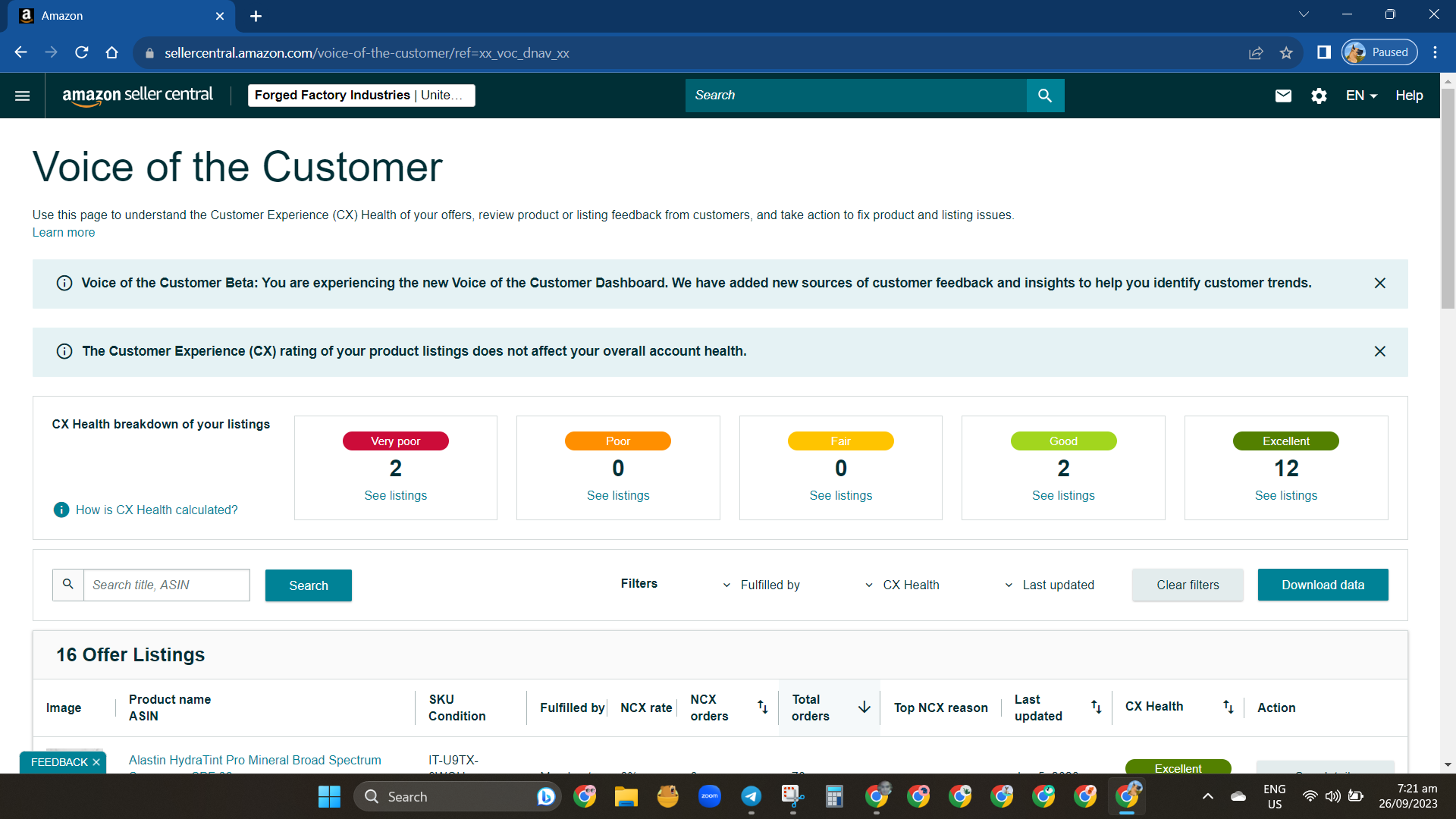
Task: Click the magnifier icon in title ASIN search
Action: pos(68,585)
